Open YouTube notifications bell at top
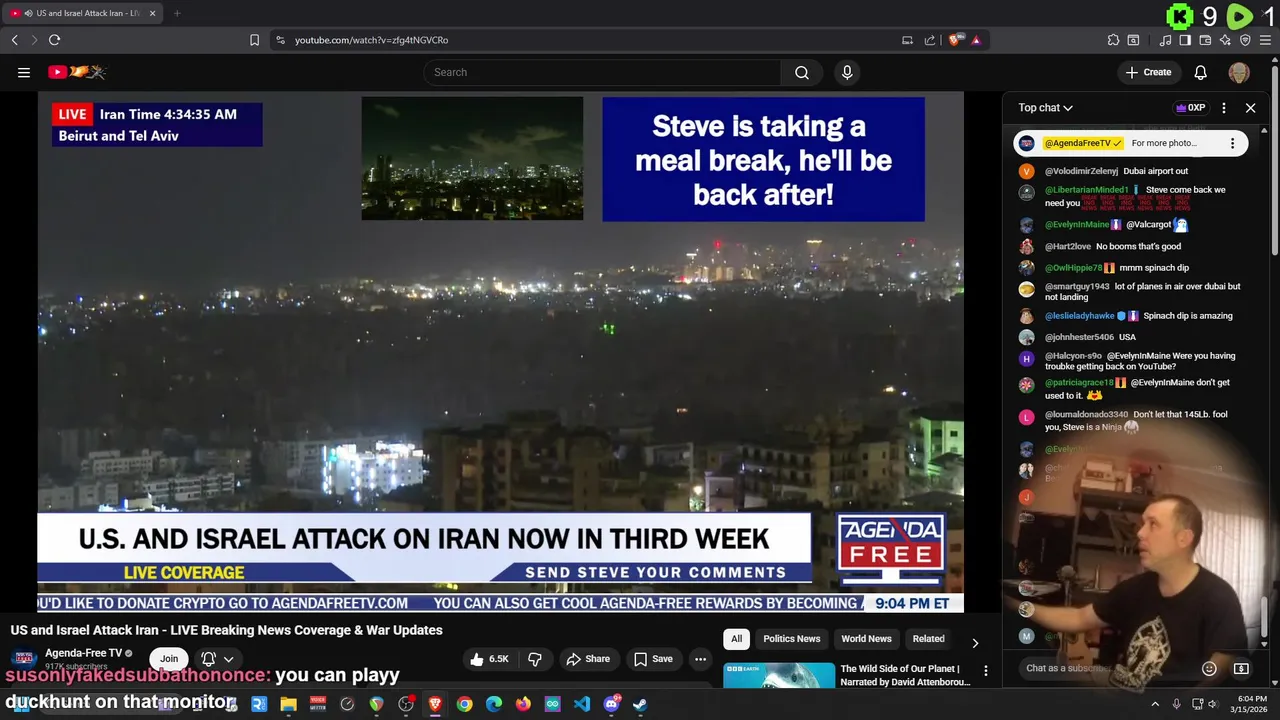 coord(1201,72)
